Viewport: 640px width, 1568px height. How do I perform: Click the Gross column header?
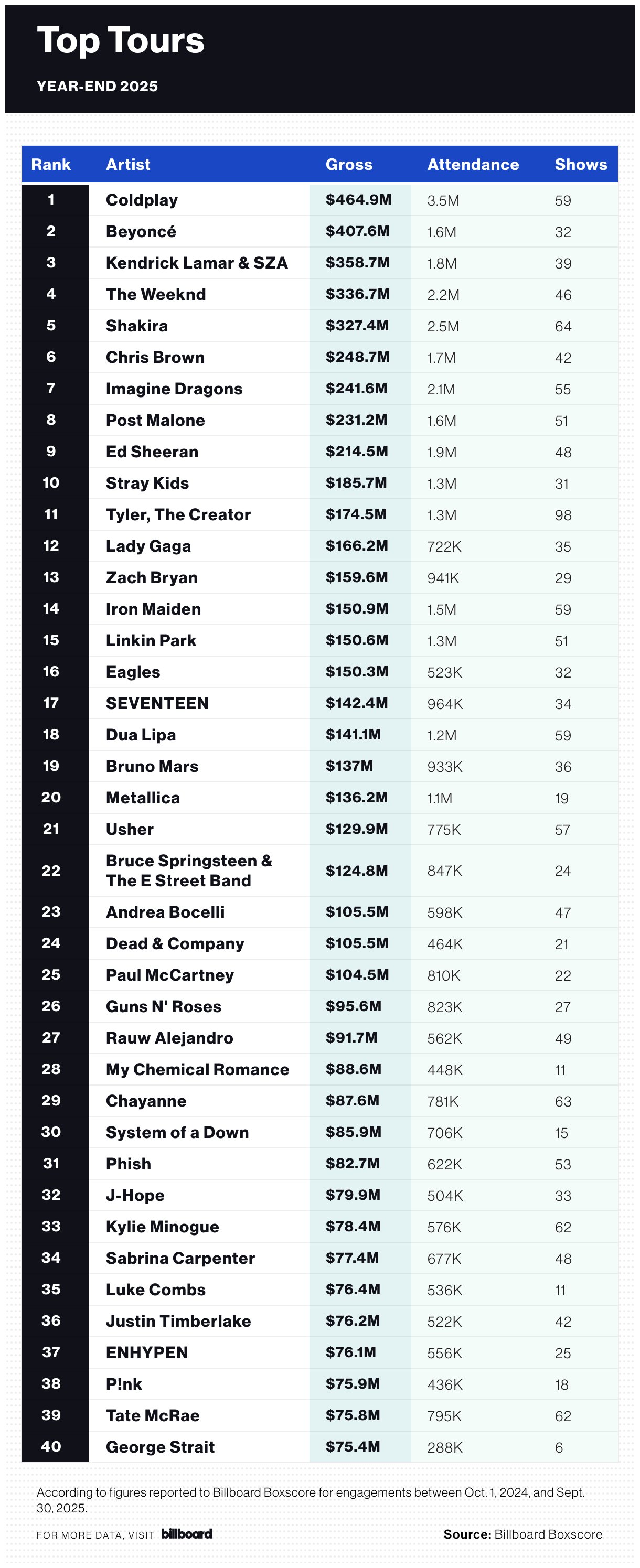pyautogui.click(x=349, y=164)
